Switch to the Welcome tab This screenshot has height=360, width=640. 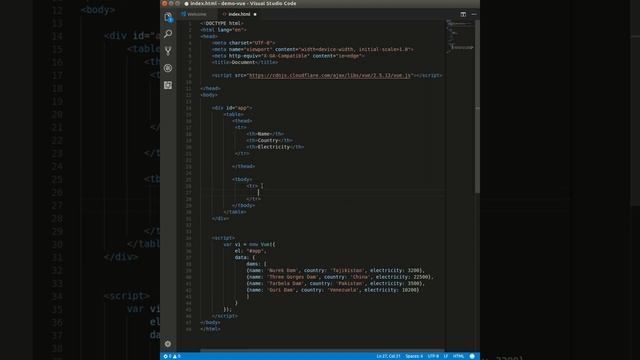click(x=194, y=14)
